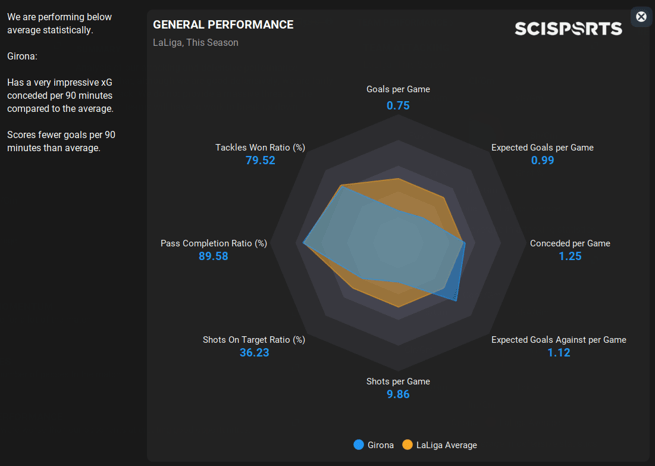Click the General Performance heading
This screenshot has height=466, width=655.
pos(223,24)
